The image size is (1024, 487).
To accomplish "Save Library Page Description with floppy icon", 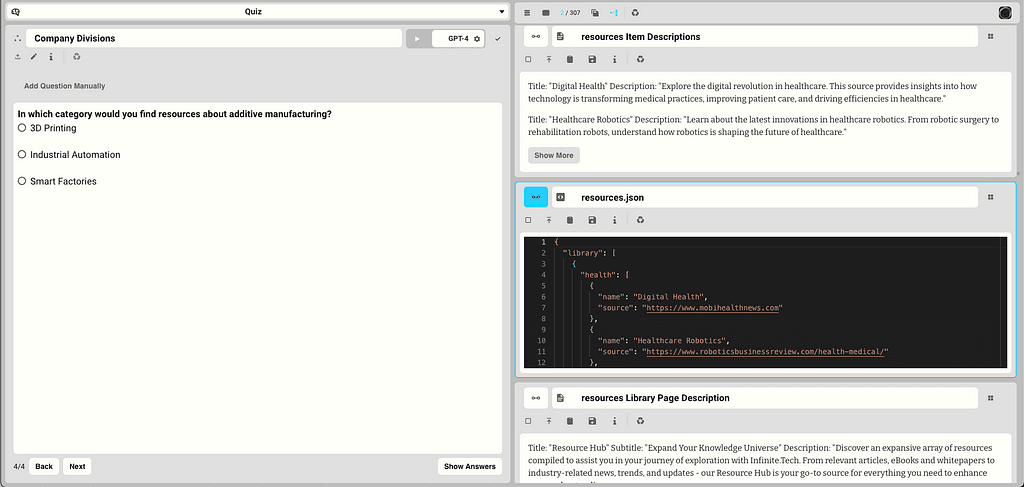I will click(x=592, y=421).
